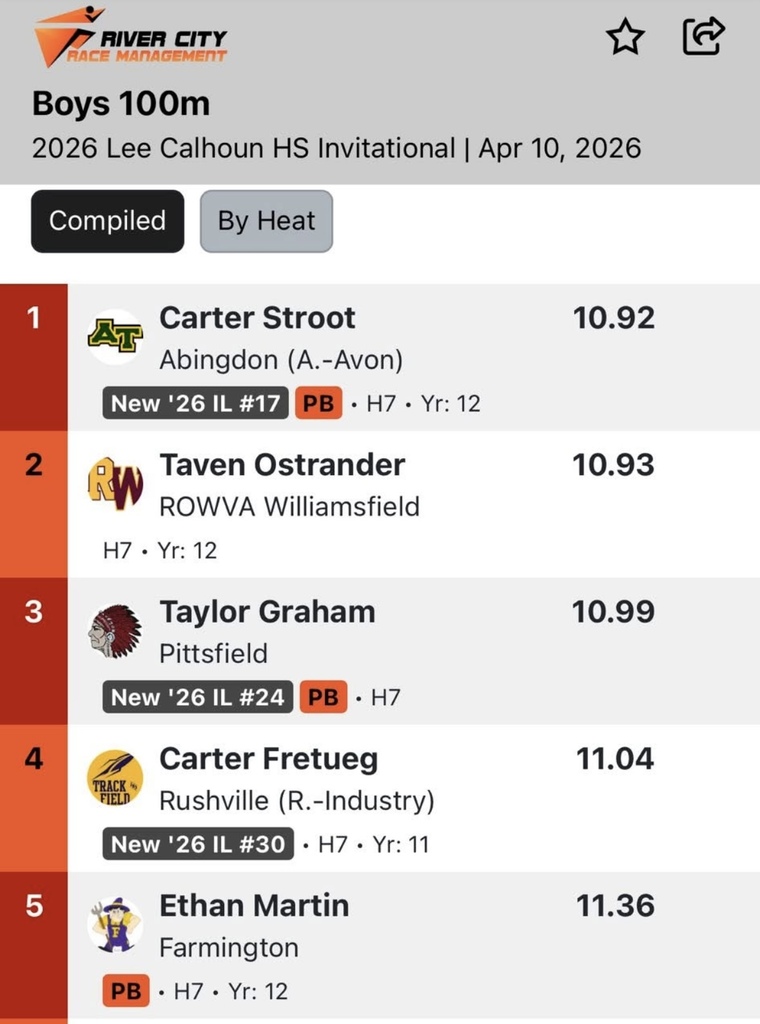760x1024 pixels.
Task: Tap Pittsfield team mascot logo
Action: 115,631
